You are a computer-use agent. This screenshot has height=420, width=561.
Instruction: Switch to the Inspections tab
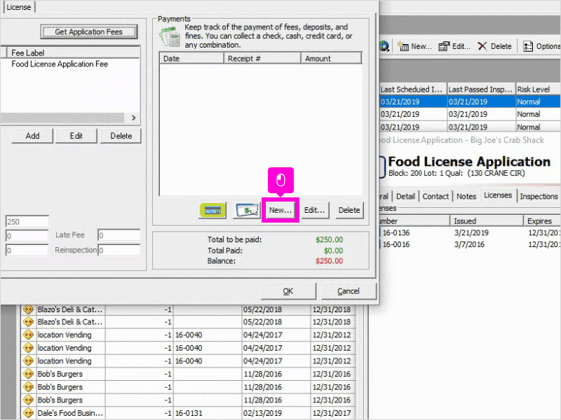point(538,196)
